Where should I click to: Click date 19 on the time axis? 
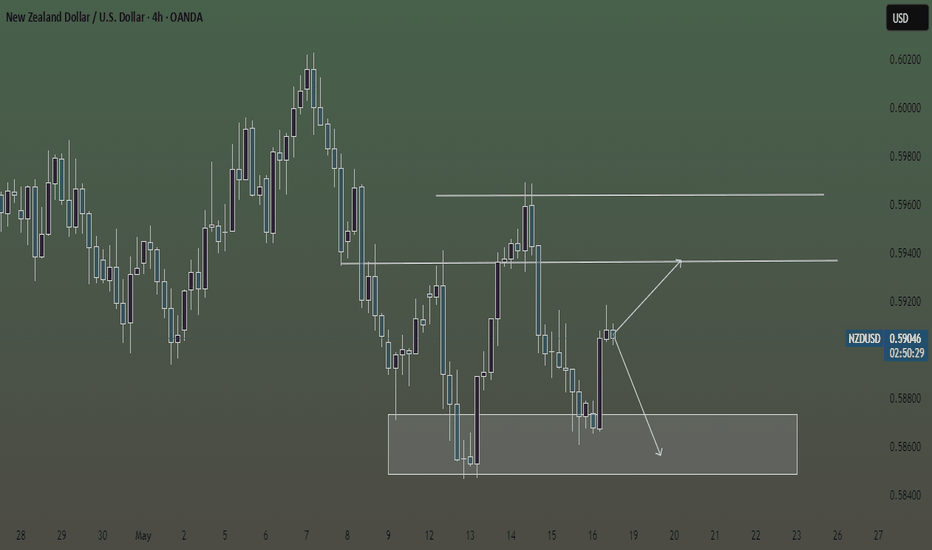634,535
